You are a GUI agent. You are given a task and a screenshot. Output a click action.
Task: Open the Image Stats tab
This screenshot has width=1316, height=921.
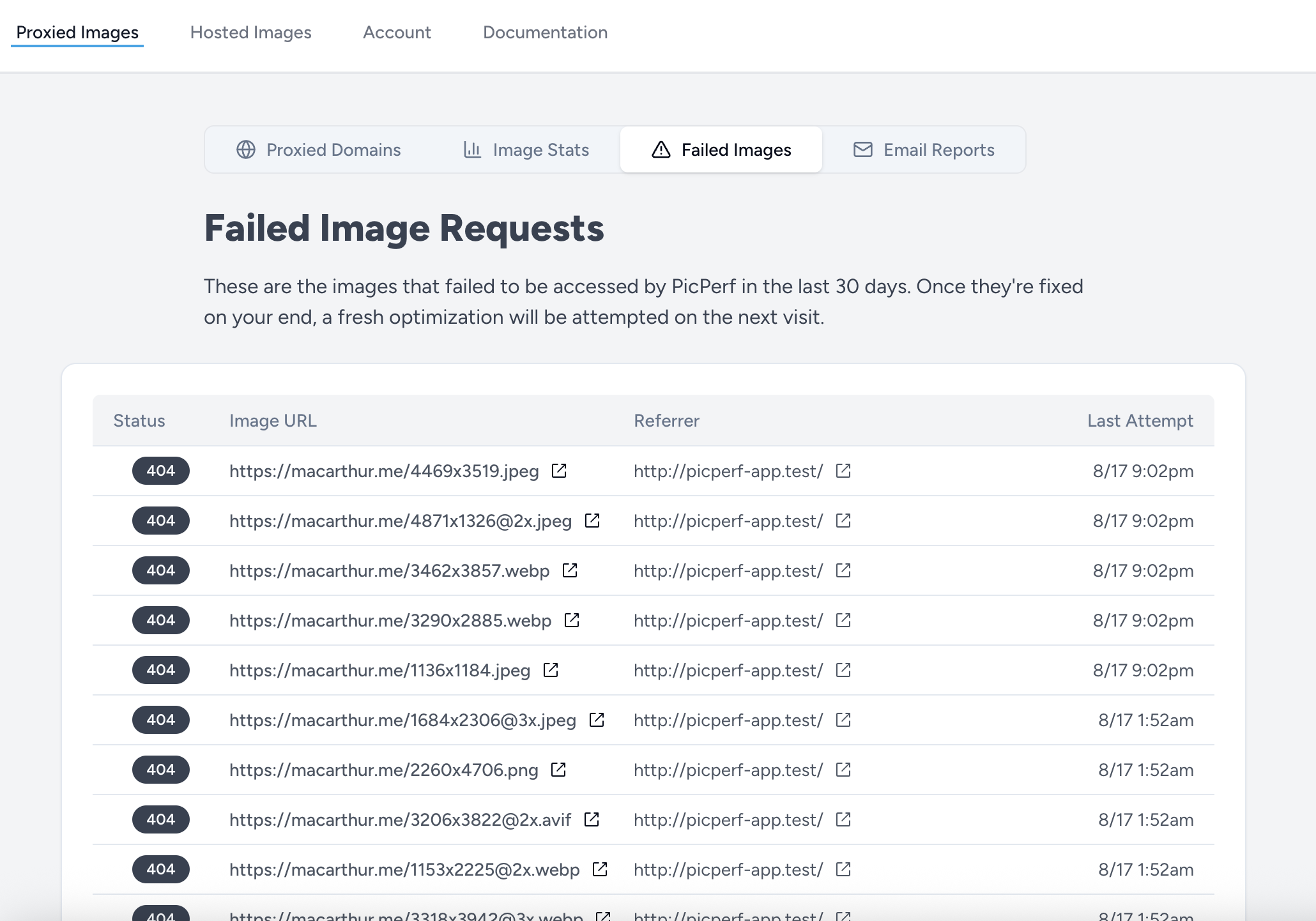tap(526, 149)
